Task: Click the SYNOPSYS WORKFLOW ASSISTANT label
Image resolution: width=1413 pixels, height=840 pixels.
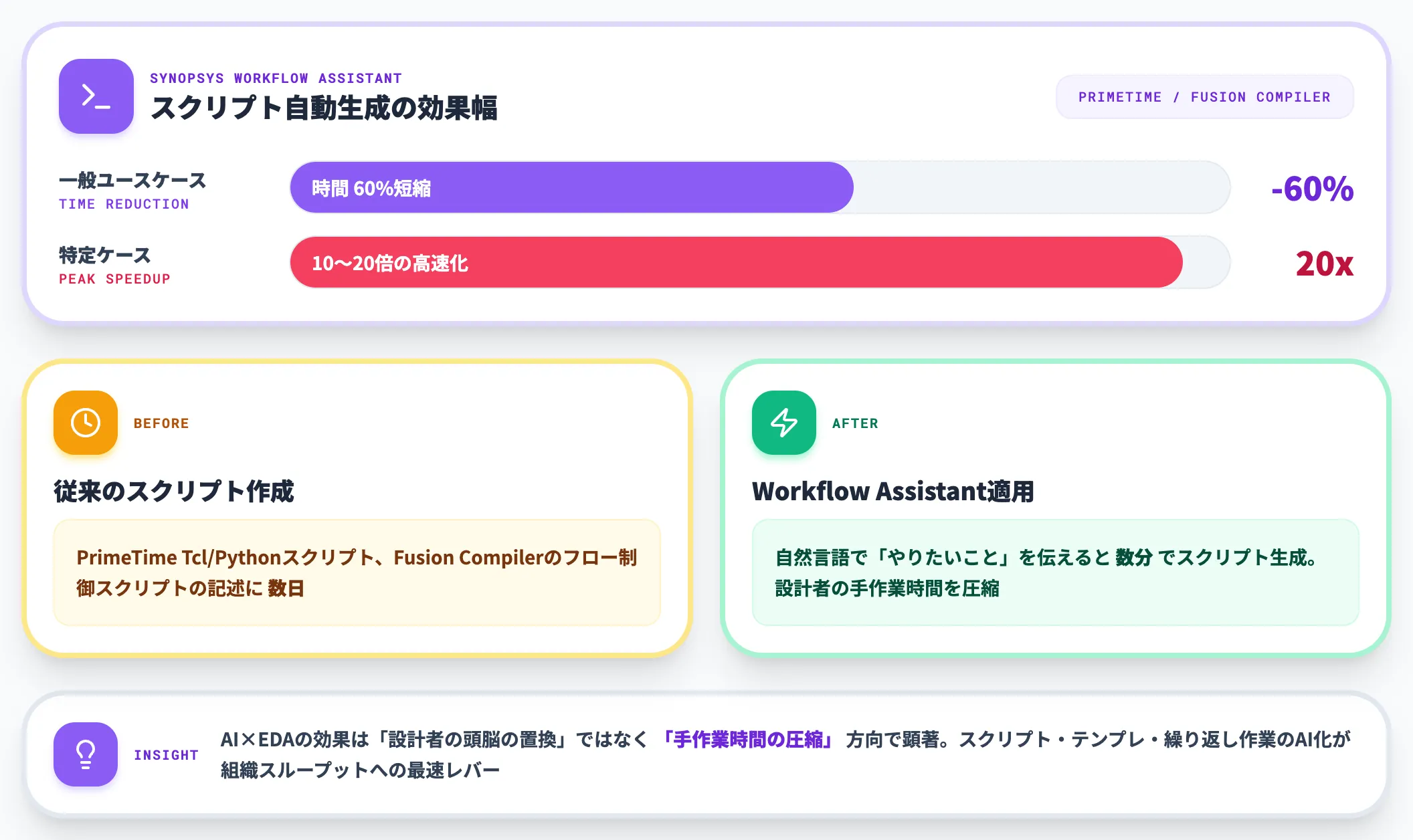Action: click(x=276, y=78)
